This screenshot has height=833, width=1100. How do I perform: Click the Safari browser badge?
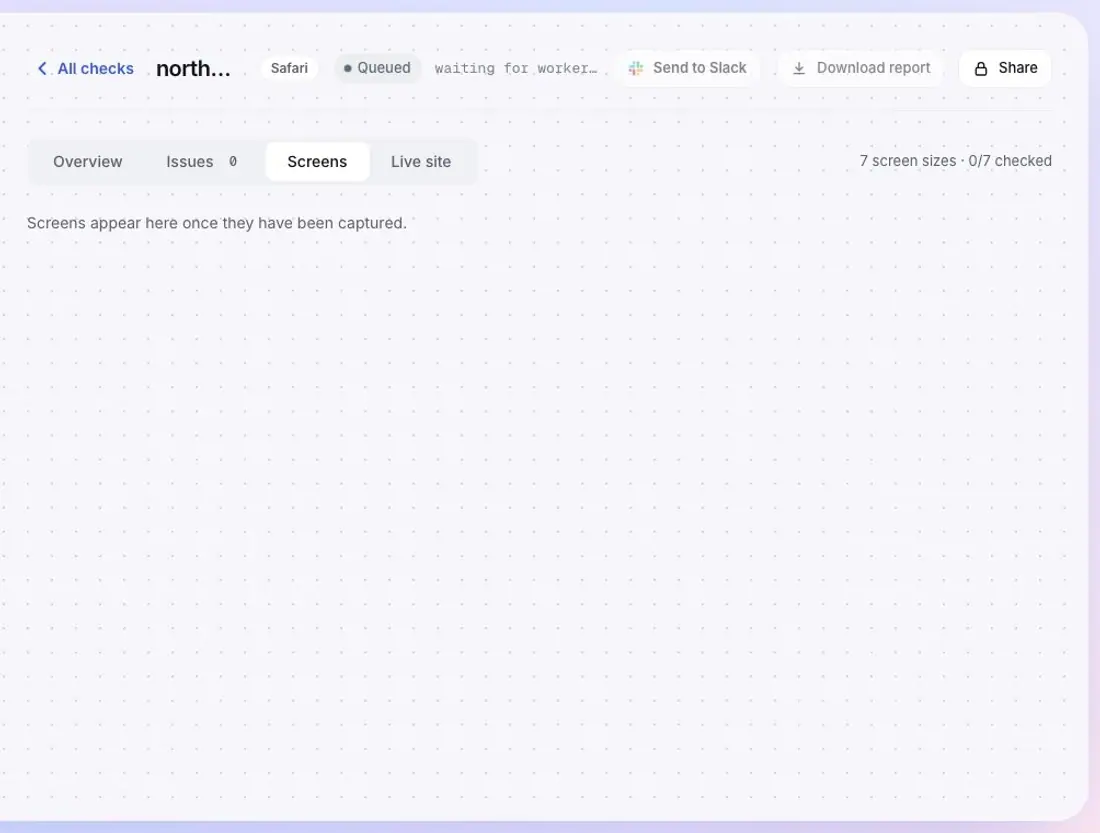pyautogui.click(x=289, y=68)
